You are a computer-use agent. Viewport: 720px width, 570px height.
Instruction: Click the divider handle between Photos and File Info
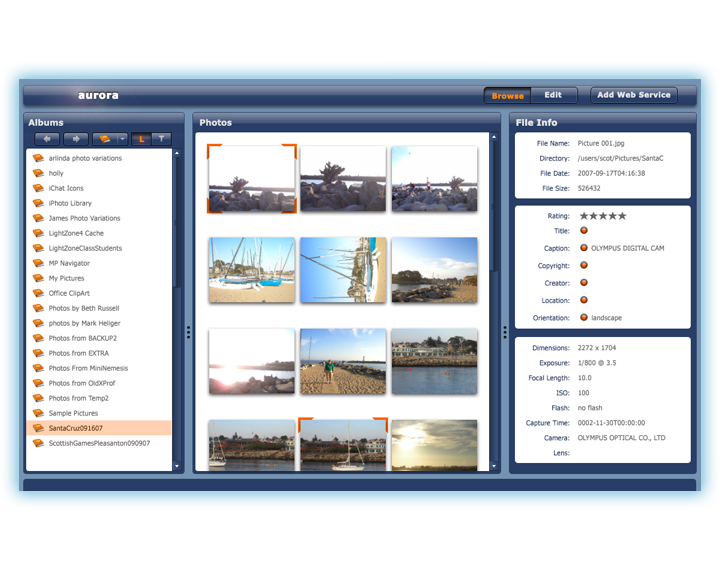[505, 332]
